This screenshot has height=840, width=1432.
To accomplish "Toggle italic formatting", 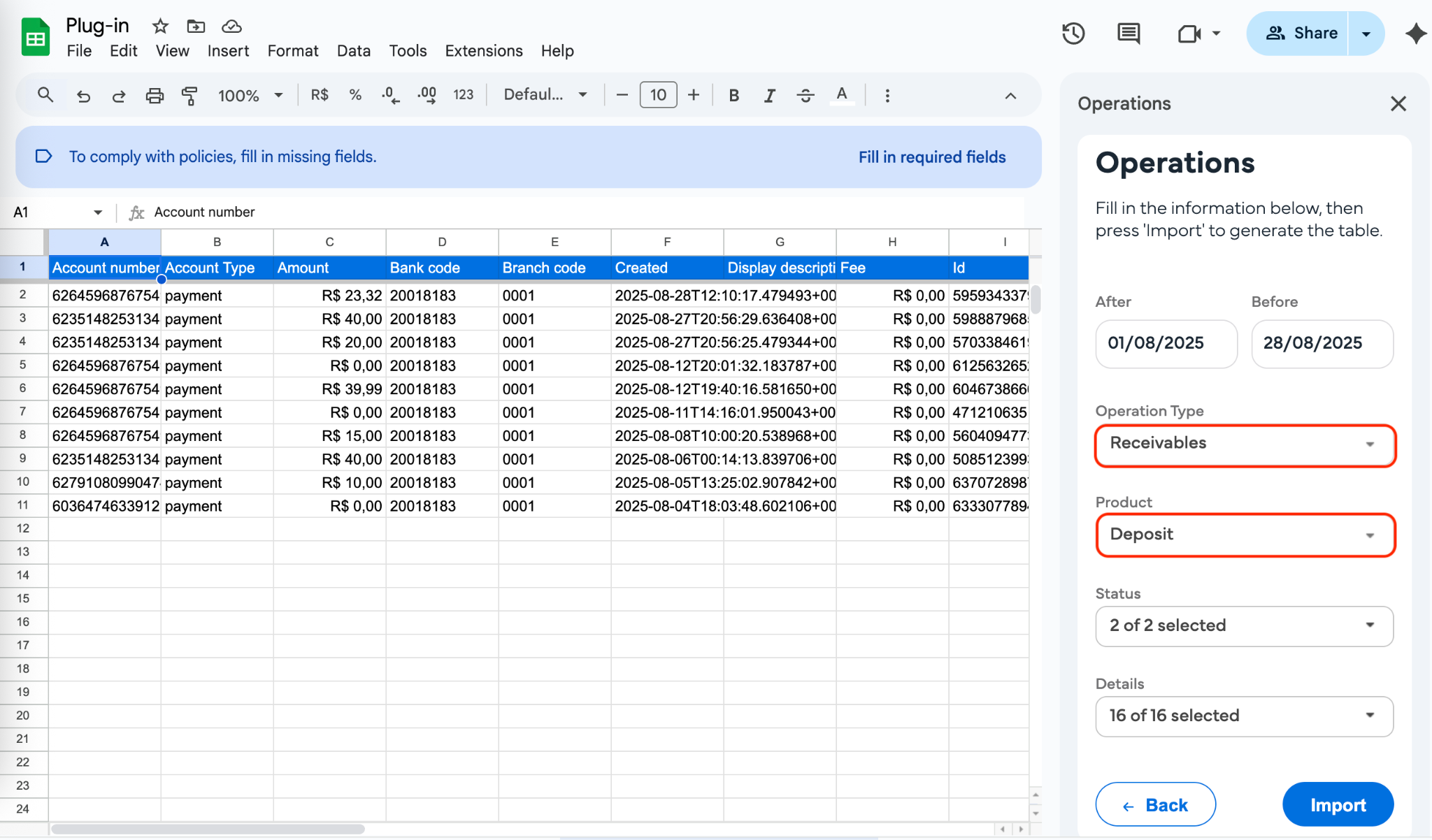I will click(769, 95).
